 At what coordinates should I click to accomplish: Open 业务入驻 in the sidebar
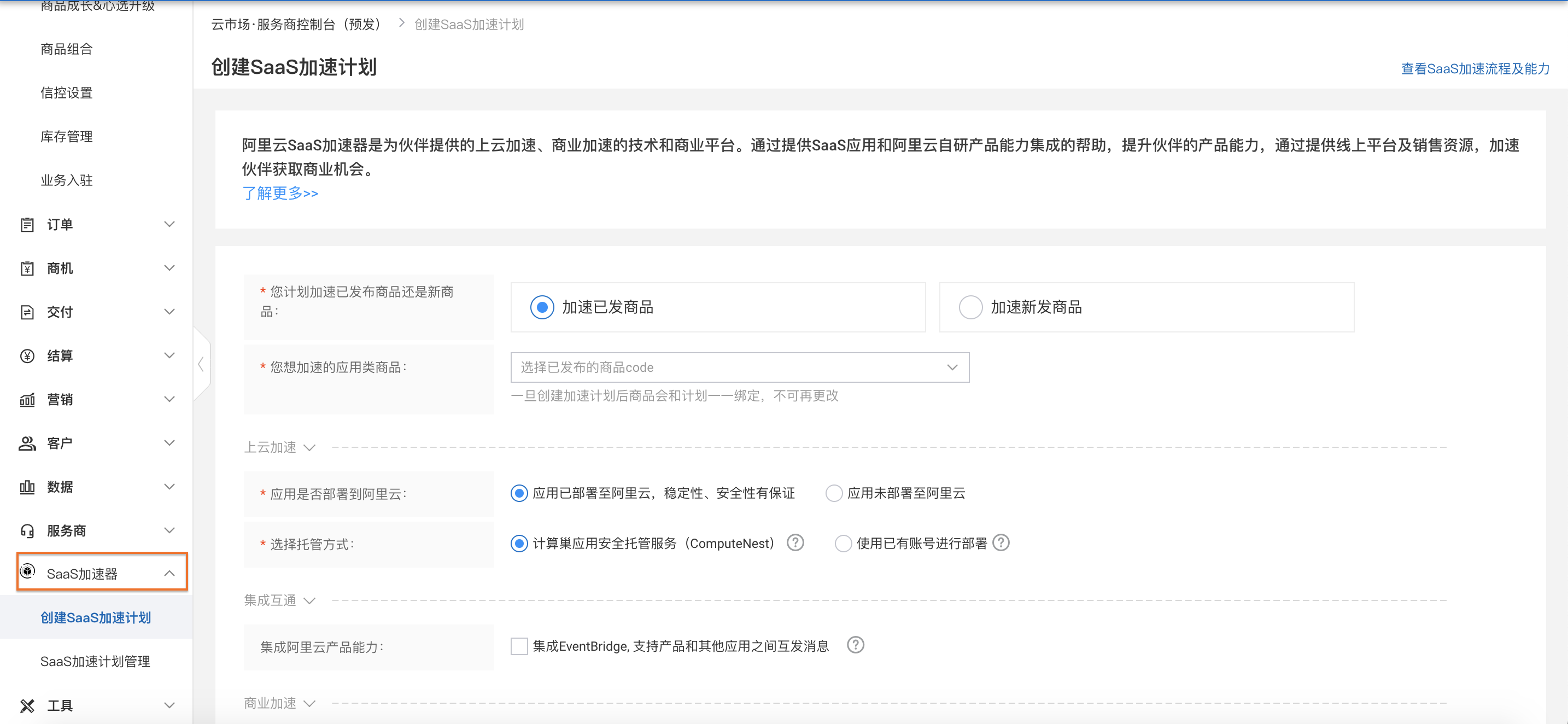click(x=67, y=181)
